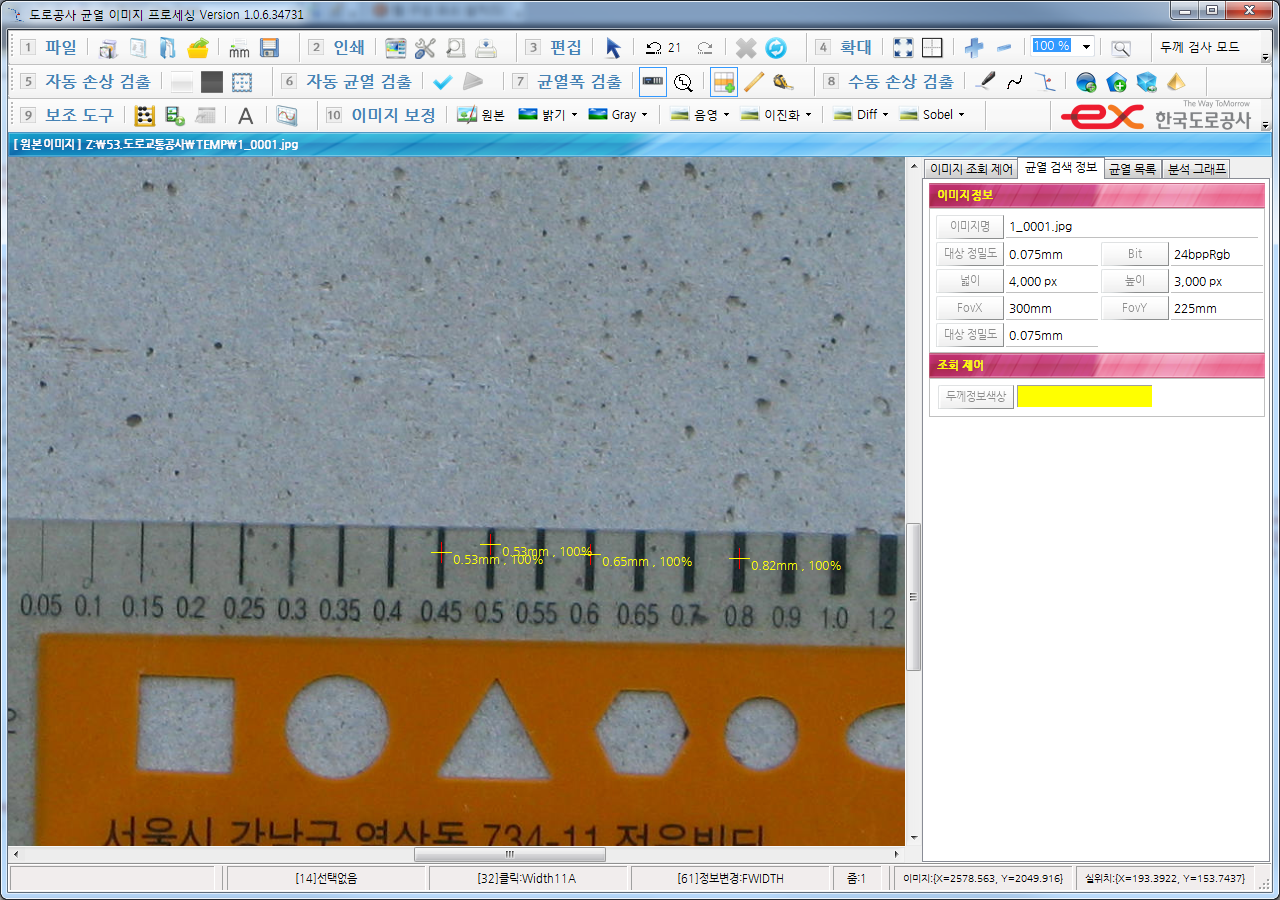Click the blue plus zoom in icon

click(973, 48)
